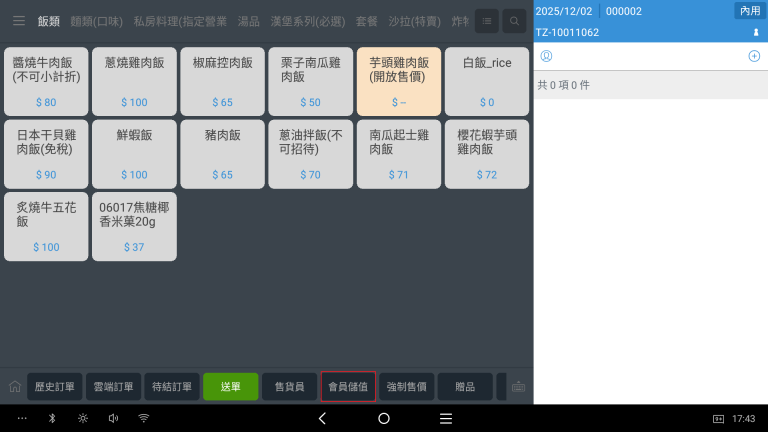The width and height of the screenshot is (768, 432).
Task: Click the home icon in bottom bar
Action: pyautogui.click(x=15, y=387)
